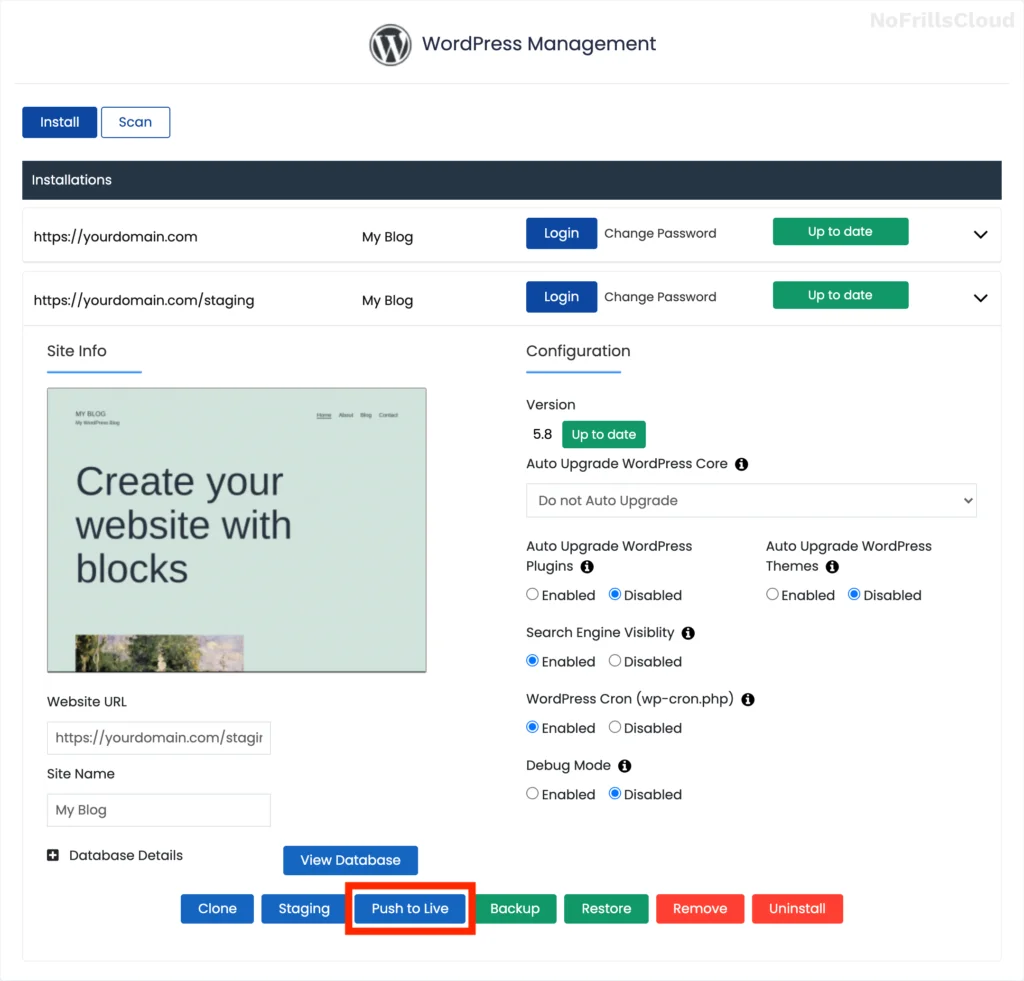Expand the https://yourdomain.com installation row
1024x981 pixels.
pos(981,235)
